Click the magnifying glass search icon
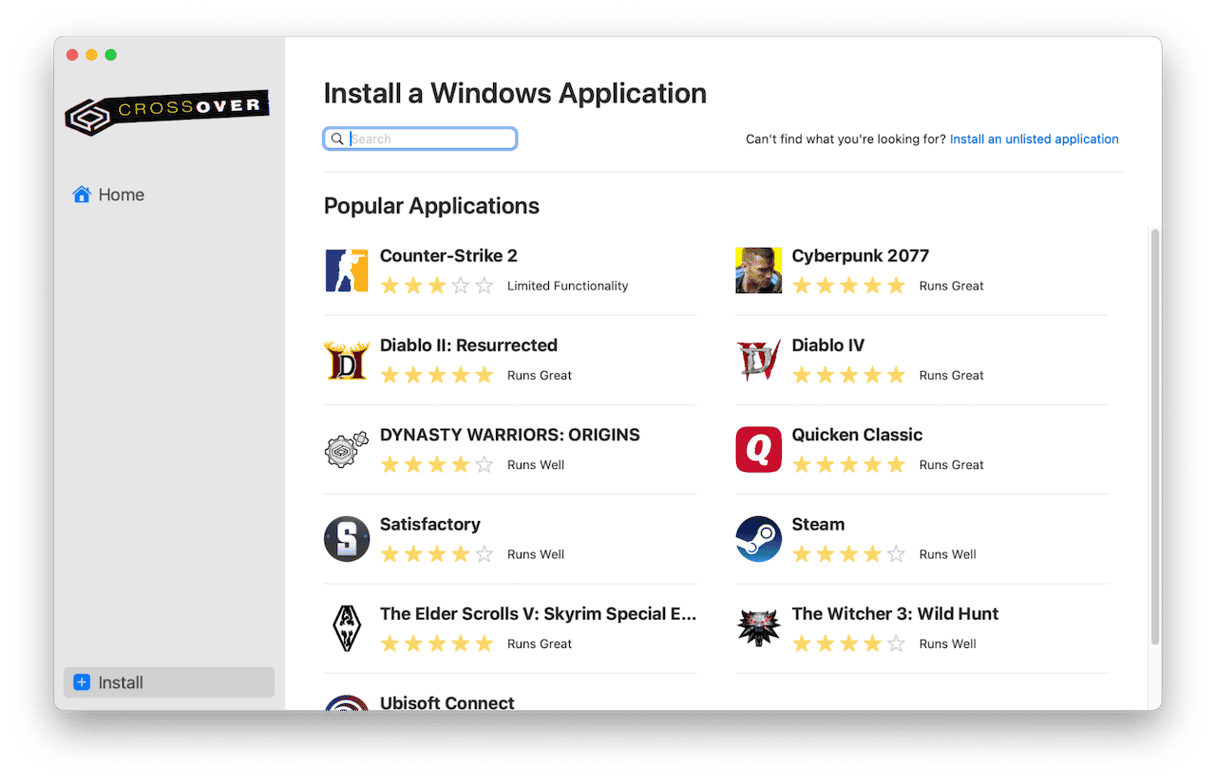This screenshot has height=782, width=1216. 337,139
